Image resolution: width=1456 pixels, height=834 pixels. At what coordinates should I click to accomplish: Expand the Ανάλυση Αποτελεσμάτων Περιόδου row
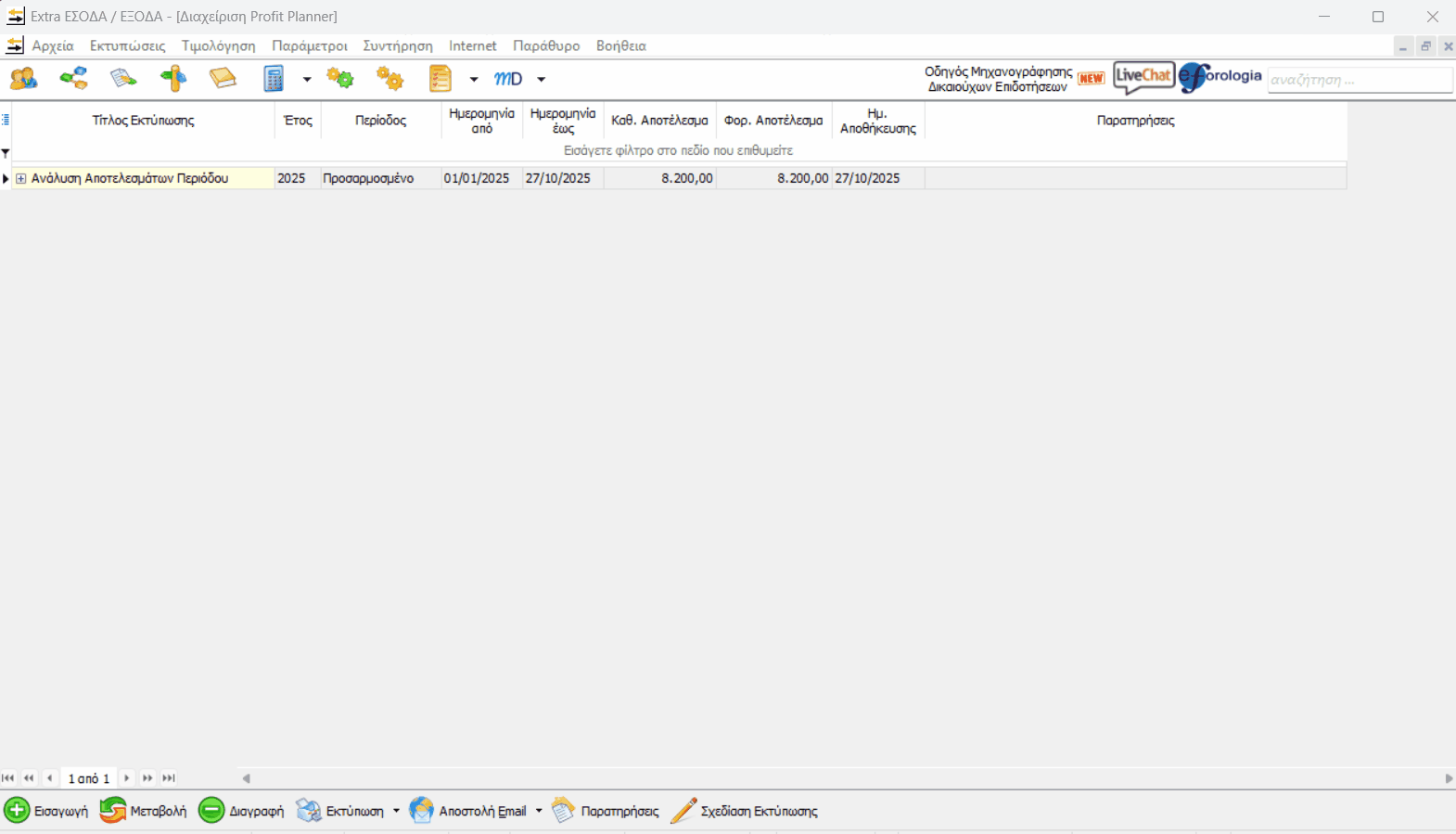pos(21,178)
